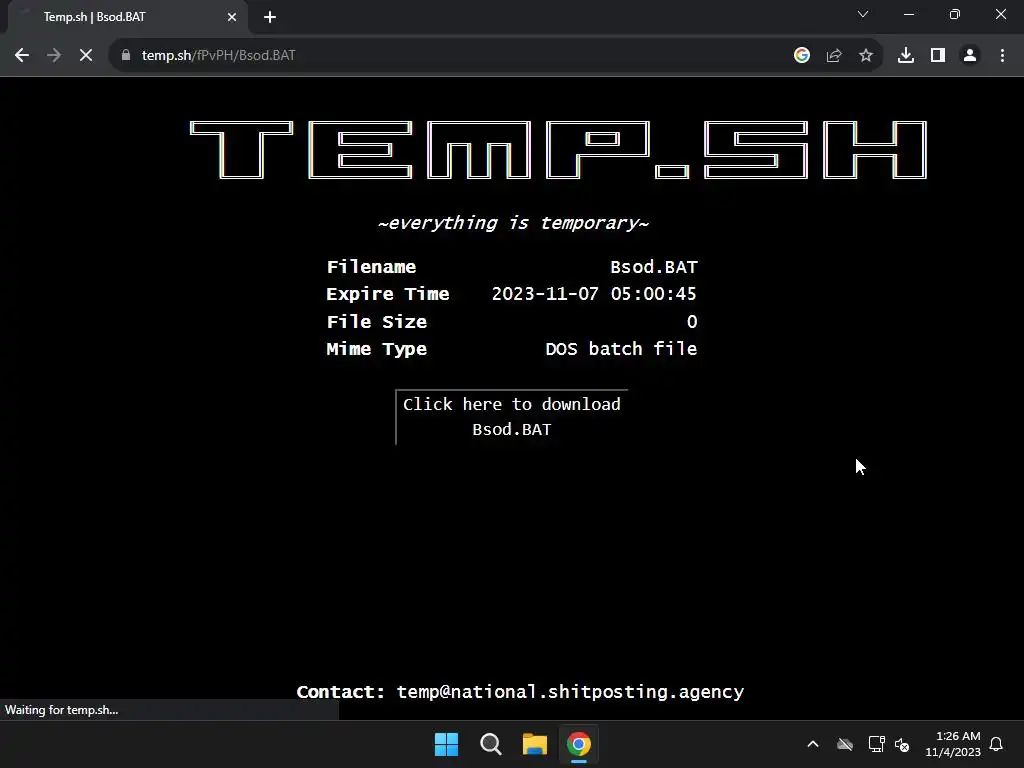Open the Chrome profile icon
1024x768 pixels.
(970, 56)
